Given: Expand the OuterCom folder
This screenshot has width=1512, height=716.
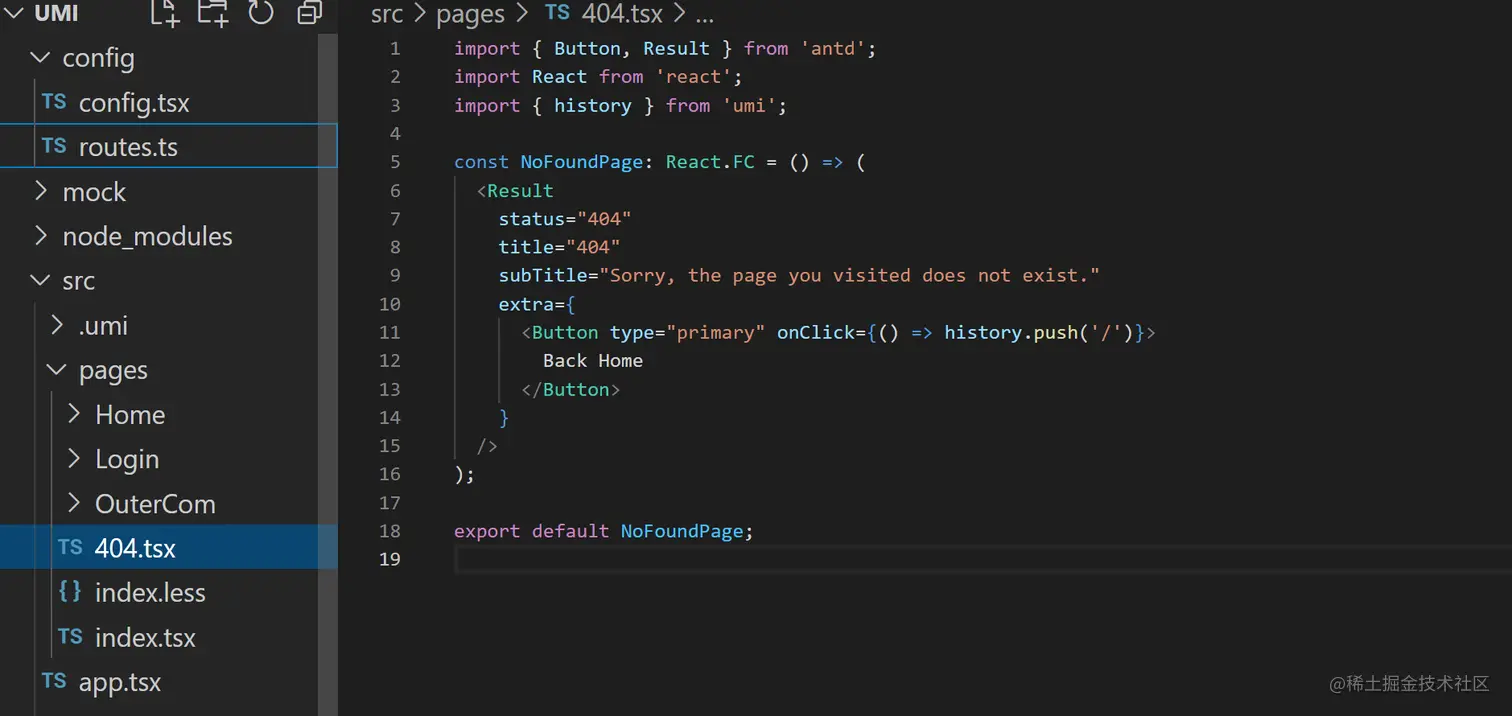Looking at the screenshot, I should [73, 503].
